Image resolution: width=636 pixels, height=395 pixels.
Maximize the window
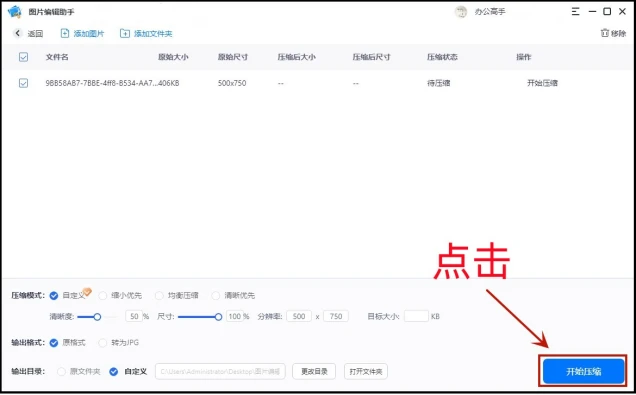pos(607,11)
